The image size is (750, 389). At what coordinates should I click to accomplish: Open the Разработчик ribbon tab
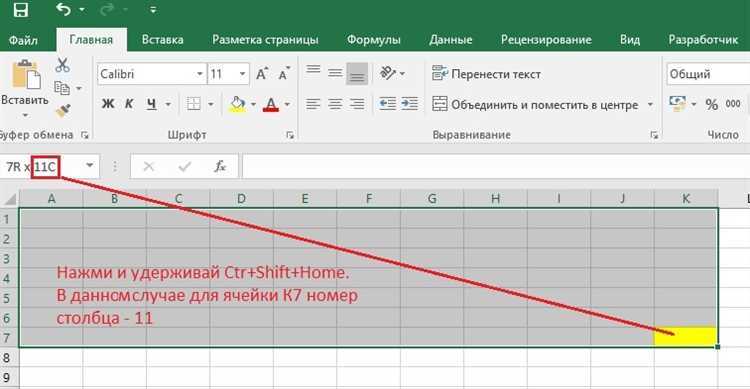pos(703,40)
